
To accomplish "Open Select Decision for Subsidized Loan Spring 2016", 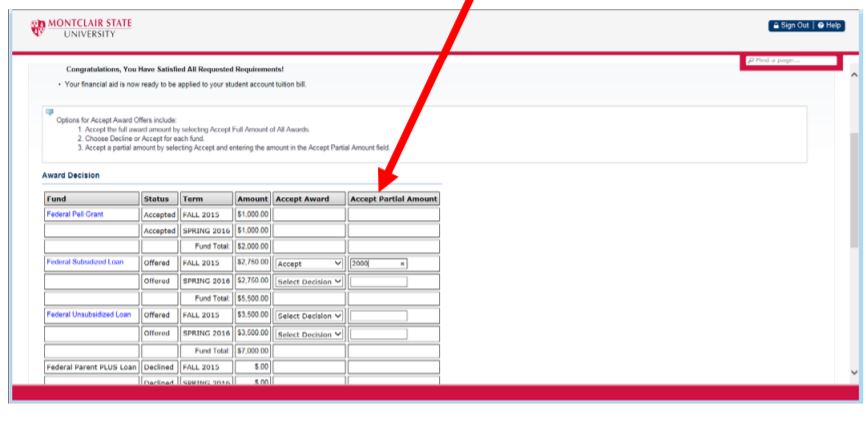I will tap(309, 281).
